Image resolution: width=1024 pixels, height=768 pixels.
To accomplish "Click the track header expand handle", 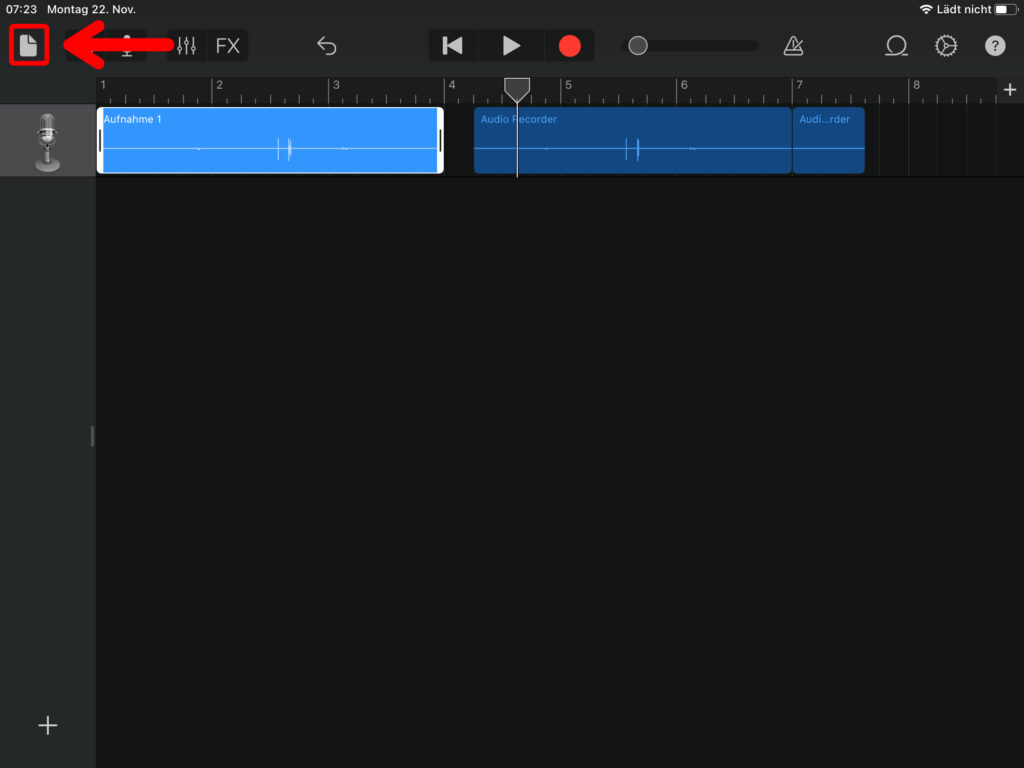I will 92,436.
